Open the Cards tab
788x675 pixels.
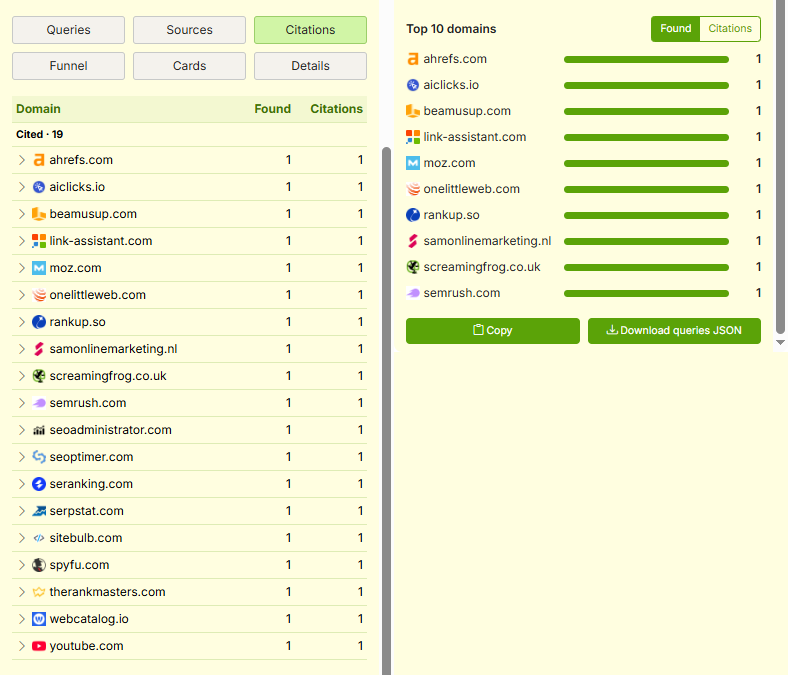[x=189, y=66]
